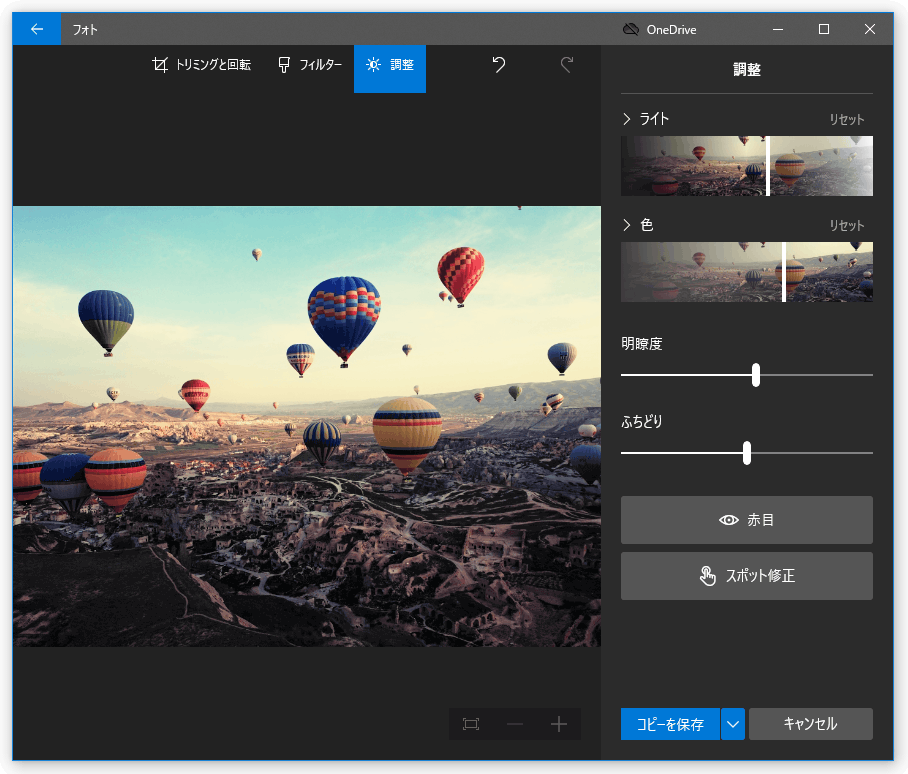Maximize the フォト window
The image size is (908, 774).
[x=824, y=29]
